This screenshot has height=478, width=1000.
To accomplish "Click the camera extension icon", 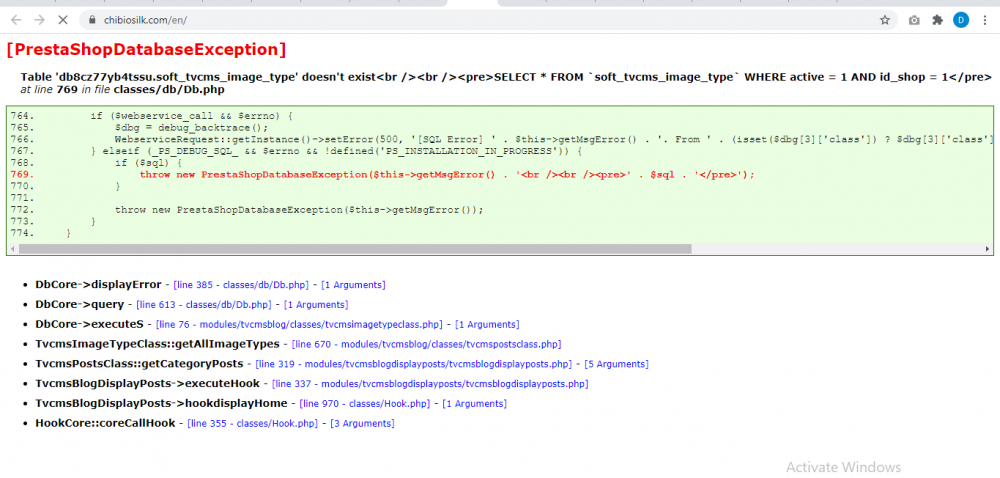I will point(914,20).
